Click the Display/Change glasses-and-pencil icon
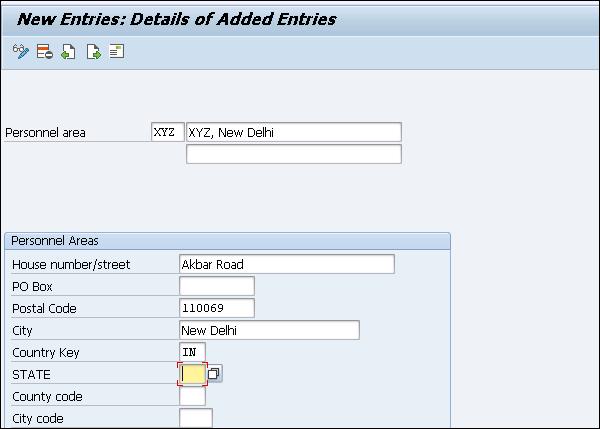 20,52
